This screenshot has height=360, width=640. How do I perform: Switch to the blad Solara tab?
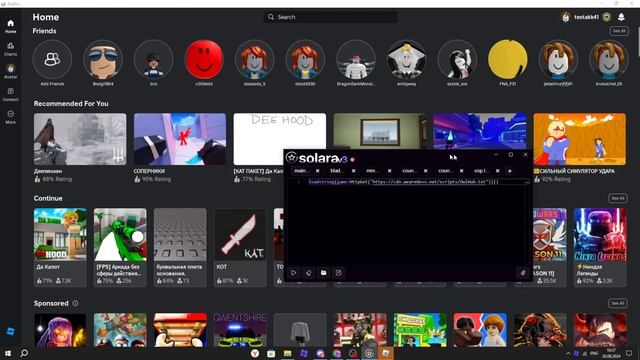(336, 171)
